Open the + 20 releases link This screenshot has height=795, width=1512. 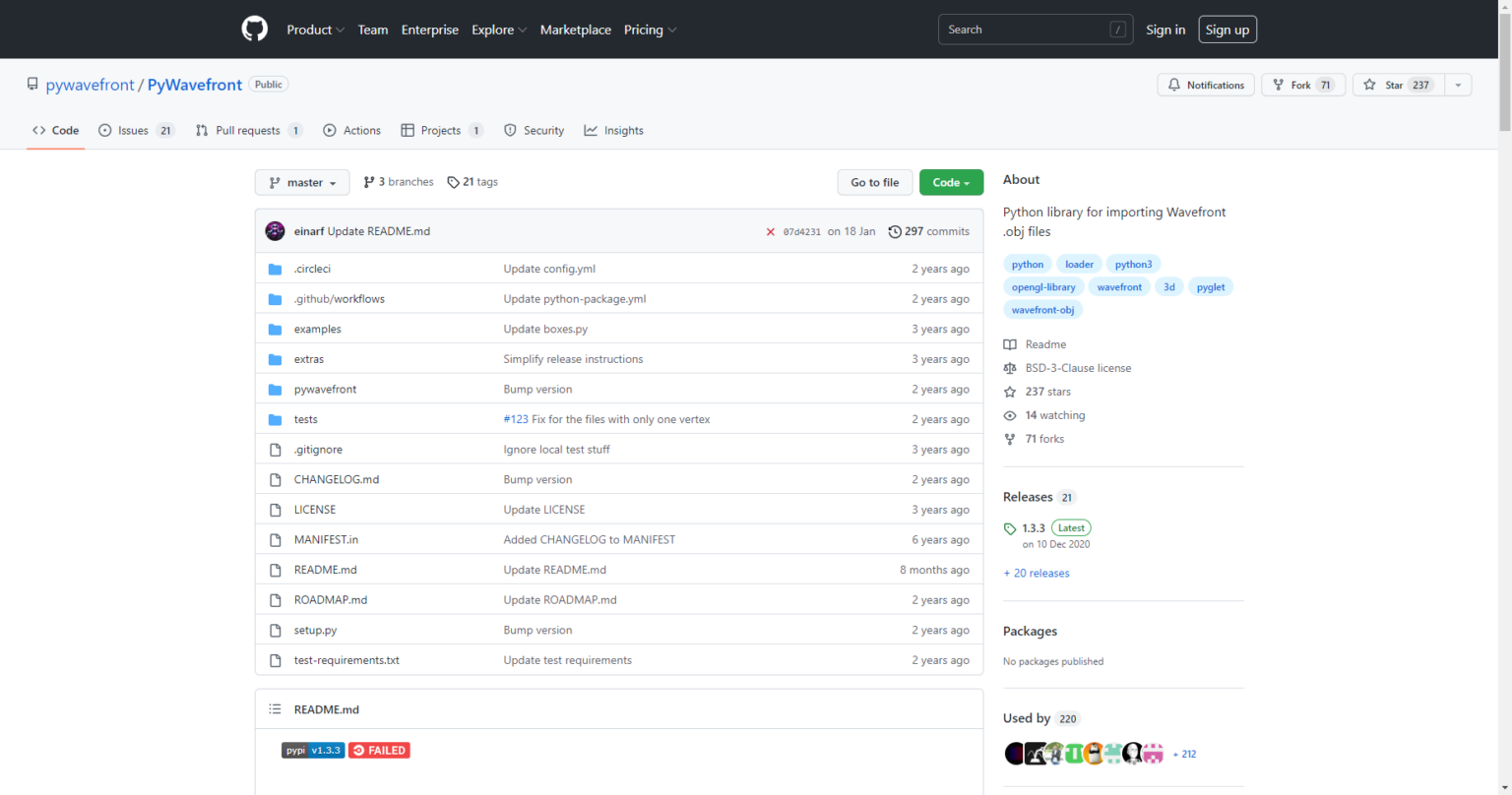(1036, 574)
